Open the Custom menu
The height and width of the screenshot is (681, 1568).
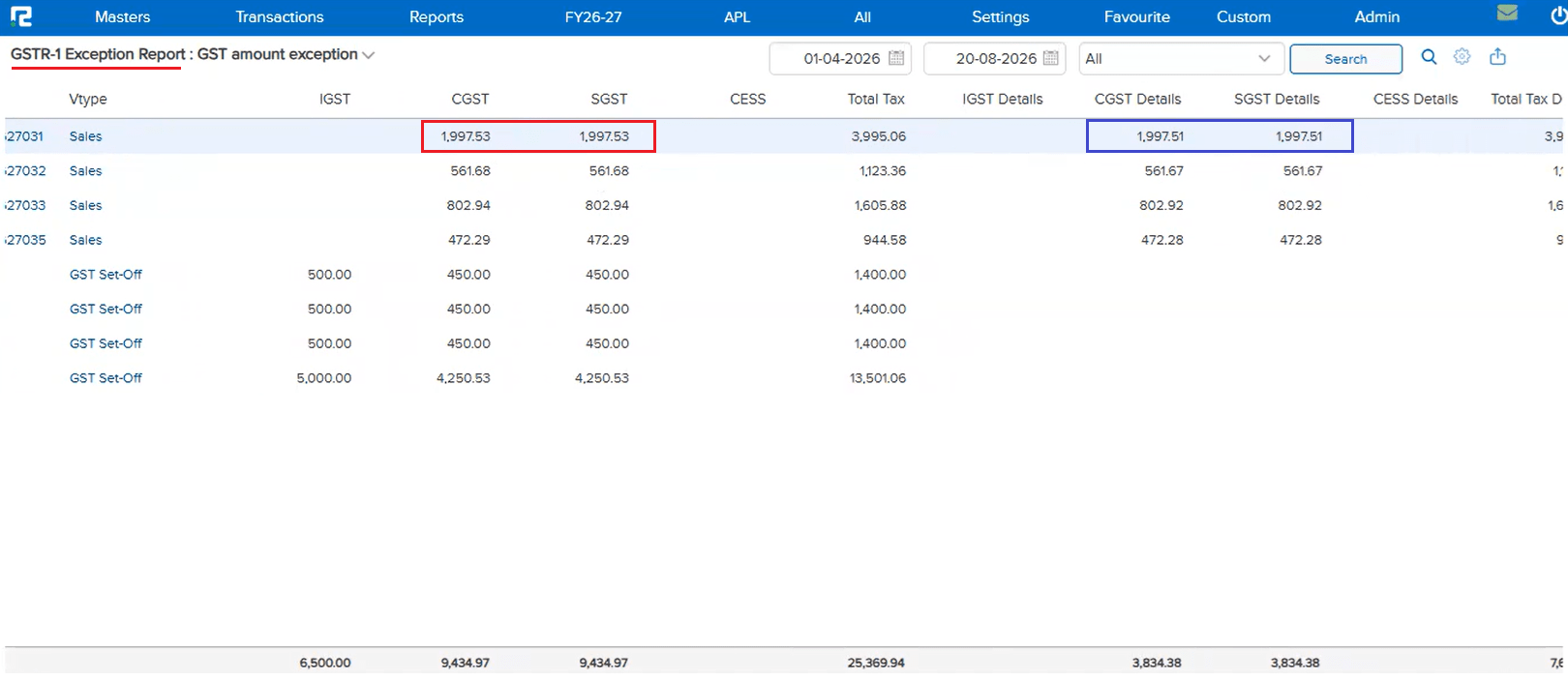point(1244,16)
